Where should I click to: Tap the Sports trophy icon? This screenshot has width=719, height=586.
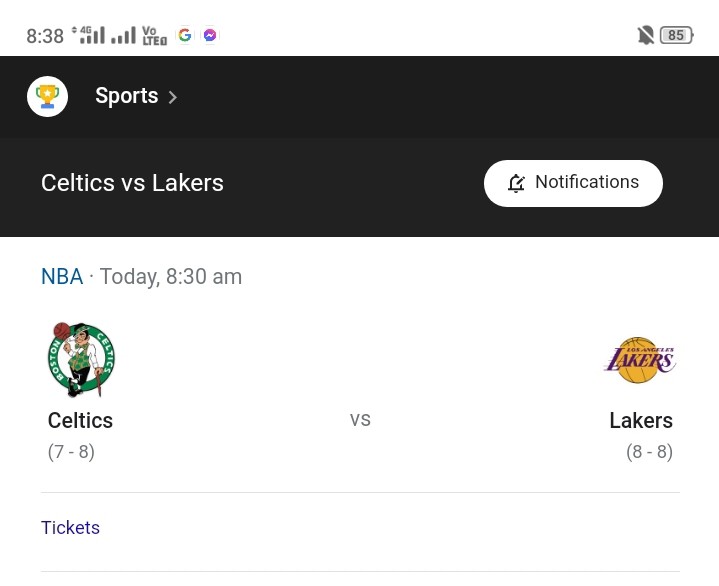point(47,96)
